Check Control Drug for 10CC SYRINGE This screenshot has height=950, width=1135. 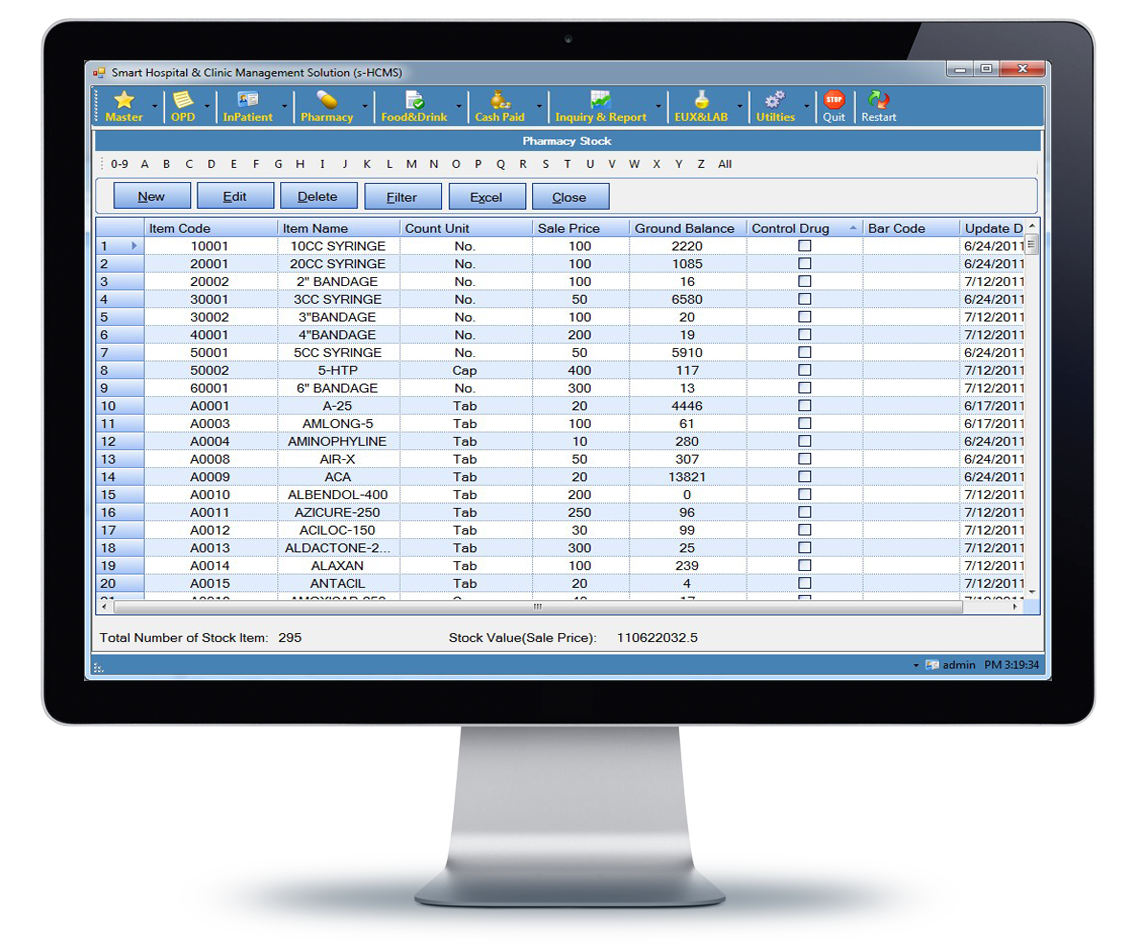click(x=804, y=246)
